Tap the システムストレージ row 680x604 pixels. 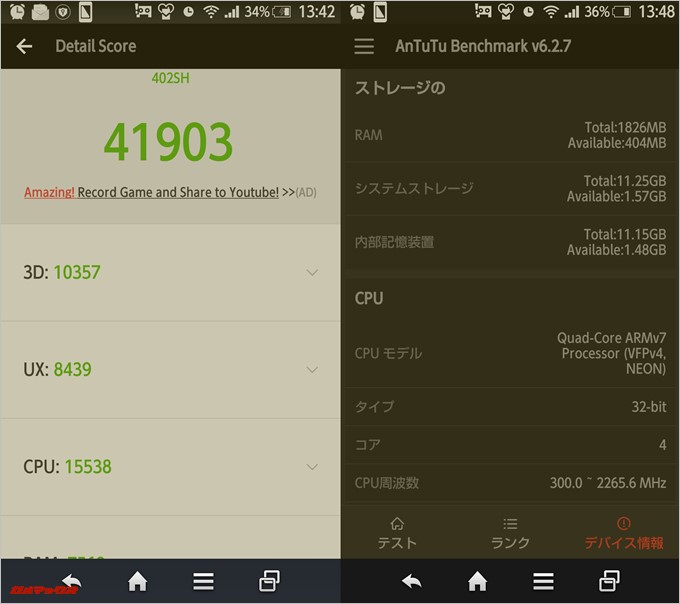click(x=510, y=189)
